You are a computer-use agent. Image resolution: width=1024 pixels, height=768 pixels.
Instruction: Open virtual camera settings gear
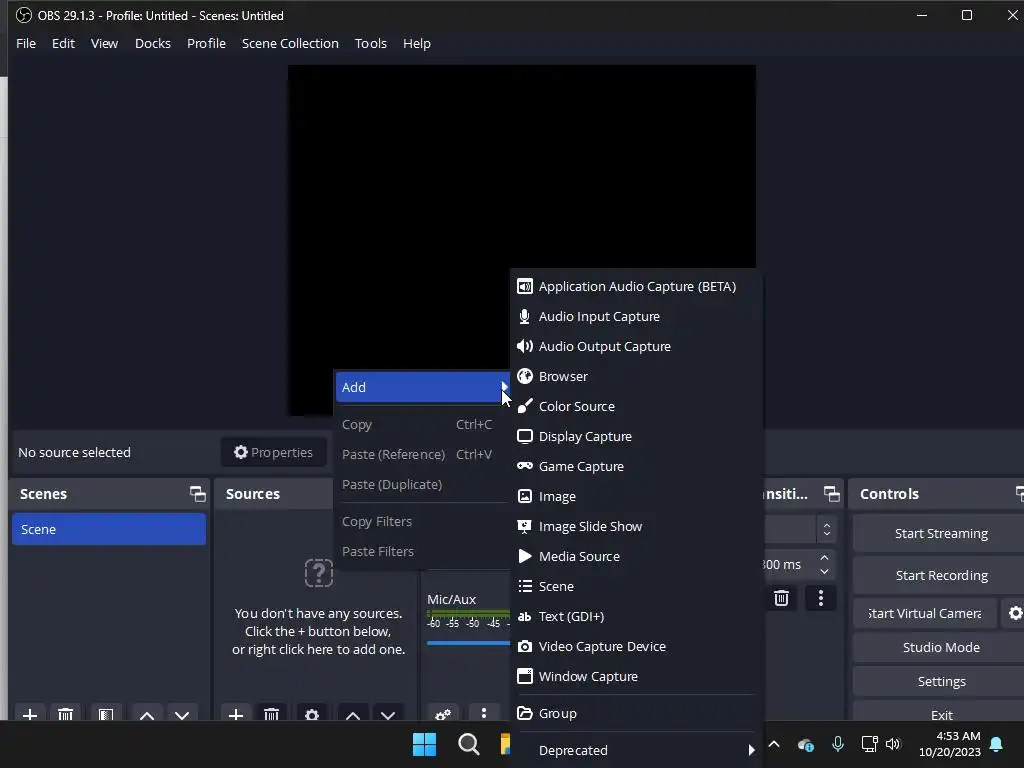click(x=1015, y=614)
